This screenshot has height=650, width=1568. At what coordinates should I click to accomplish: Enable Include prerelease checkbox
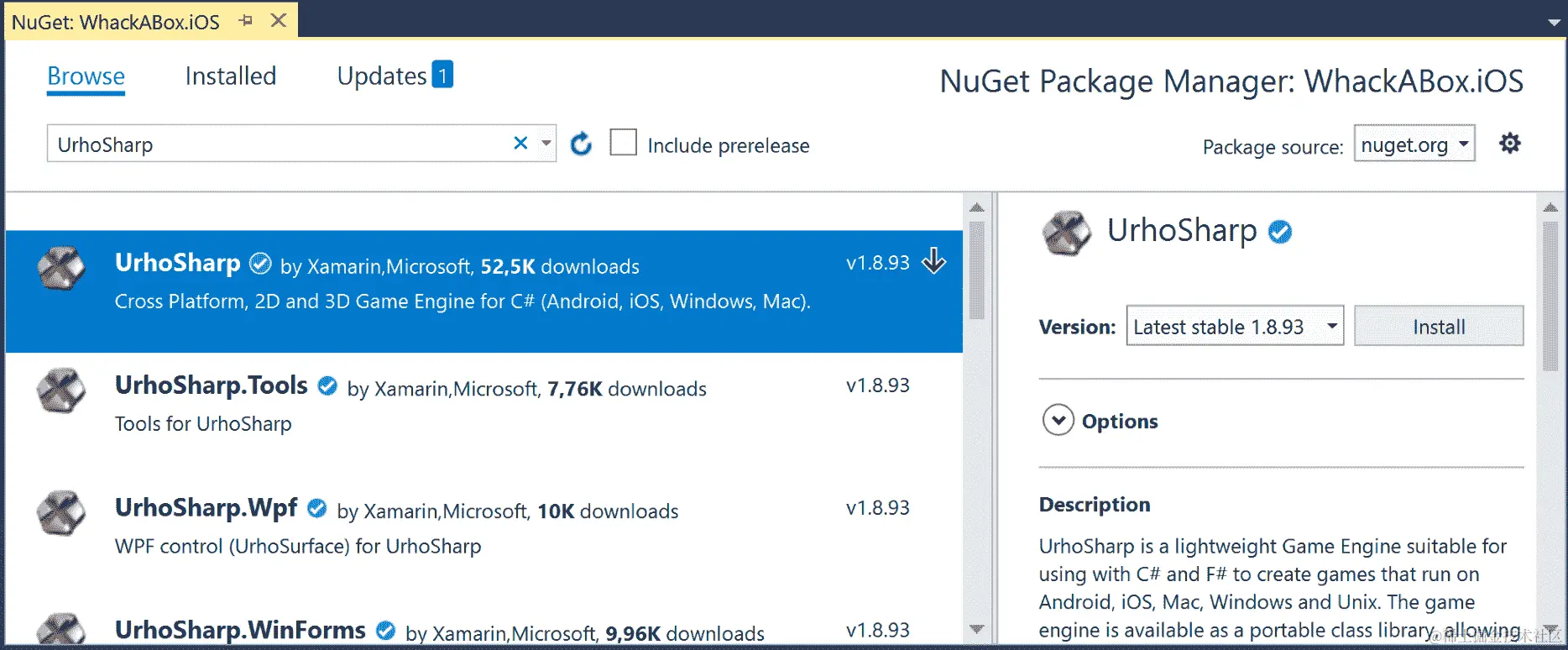tap(623, 143)
